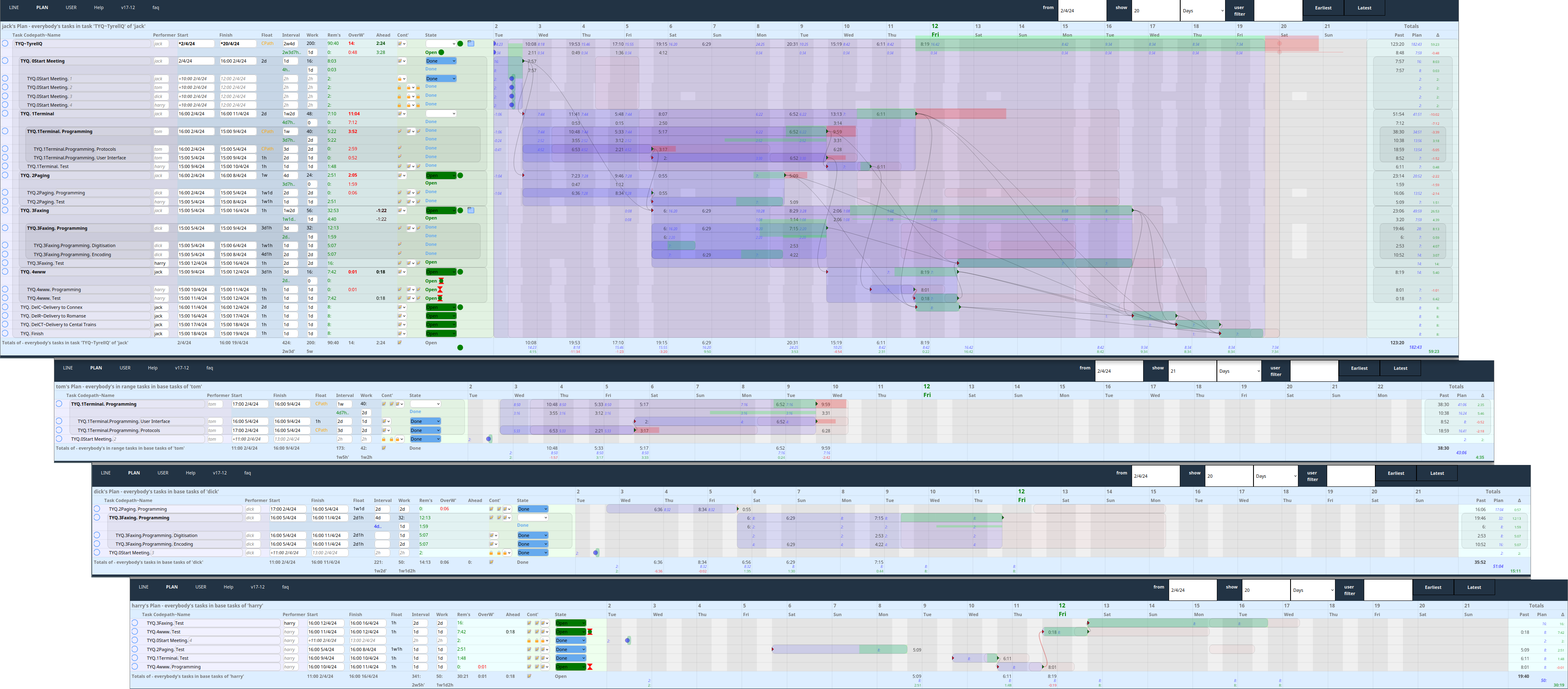Image resolution: width=1568 pixels, height=689 pixels.
Task: Click the Earliest button in jack's plan
Action: [1323, 8]
